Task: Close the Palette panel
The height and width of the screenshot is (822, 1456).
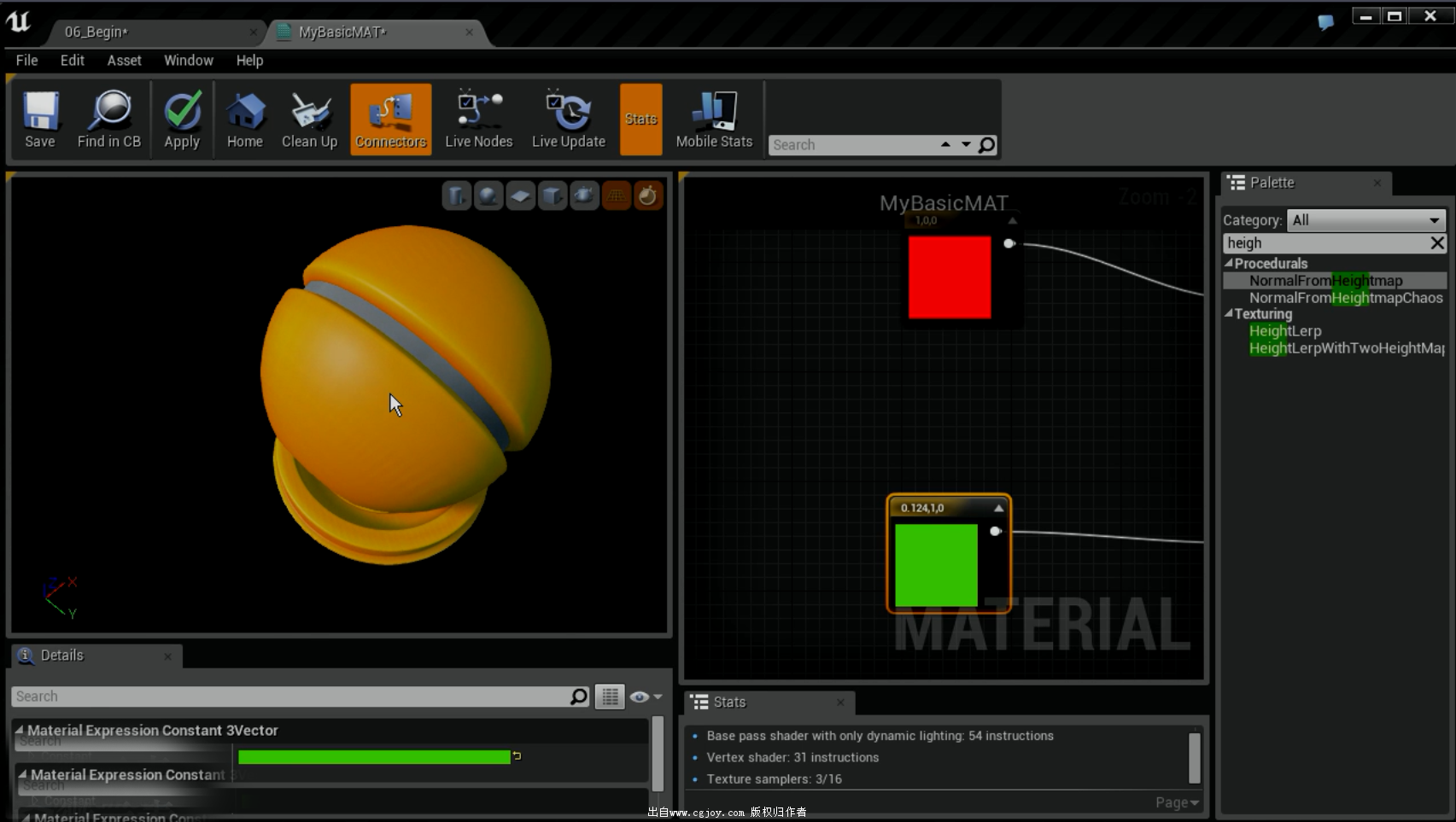Action: click(1377, 183)
